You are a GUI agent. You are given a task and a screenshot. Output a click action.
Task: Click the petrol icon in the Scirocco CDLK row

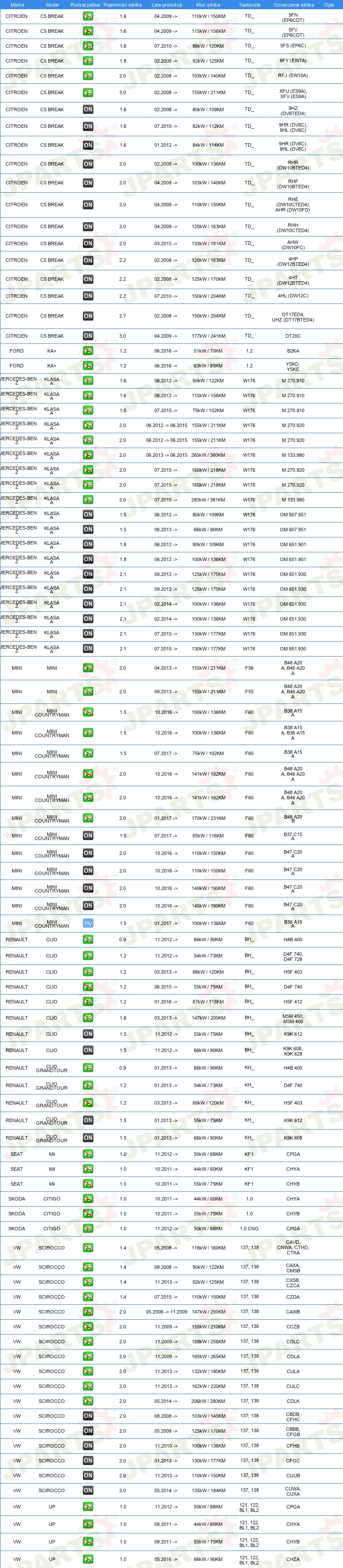pyautogui.click(x=88, y=1401)
